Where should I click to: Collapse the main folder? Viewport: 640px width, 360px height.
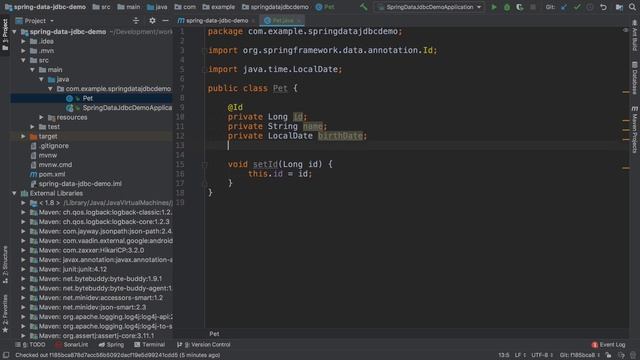tap(33, 70)
